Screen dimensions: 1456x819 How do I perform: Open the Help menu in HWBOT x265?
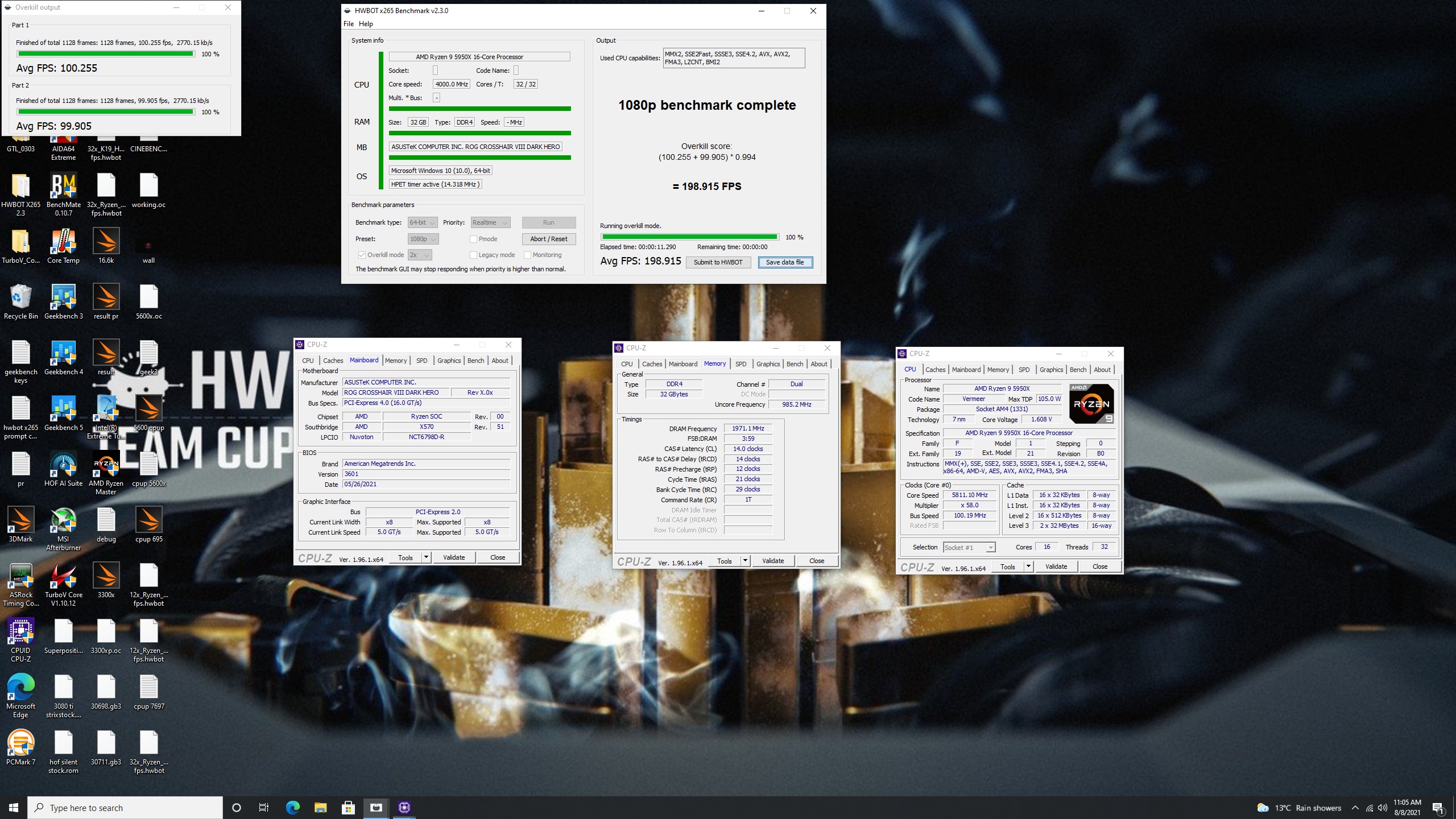[366, 24]
